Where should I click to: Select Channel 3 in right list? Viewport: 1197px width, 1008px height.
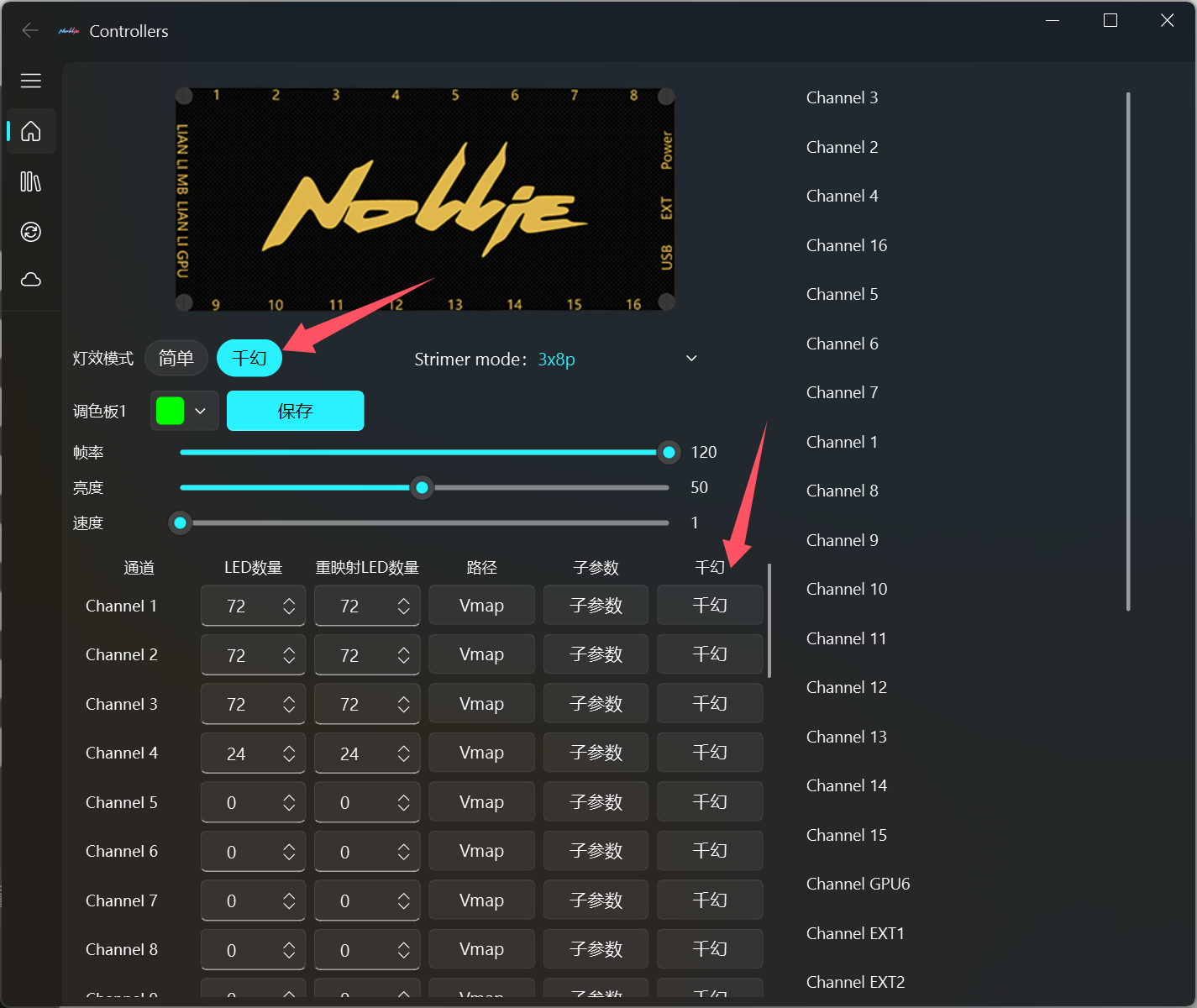[842, 97]
